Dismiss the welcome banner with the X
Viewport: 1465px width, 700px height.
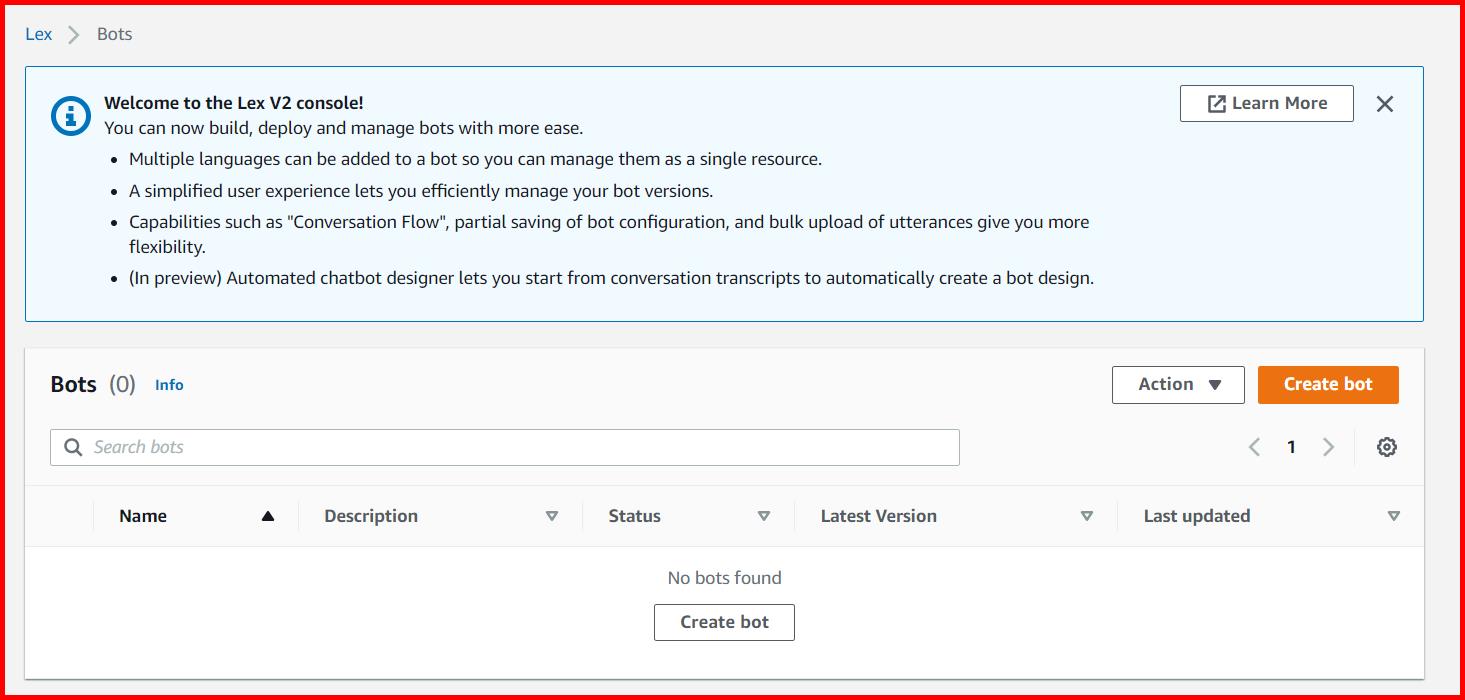(1385, 103)
